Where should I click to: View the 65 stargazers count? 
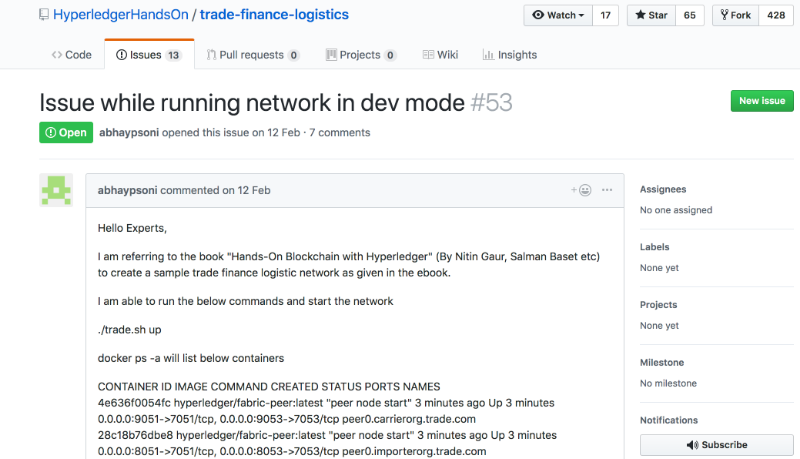coord(690,15)
